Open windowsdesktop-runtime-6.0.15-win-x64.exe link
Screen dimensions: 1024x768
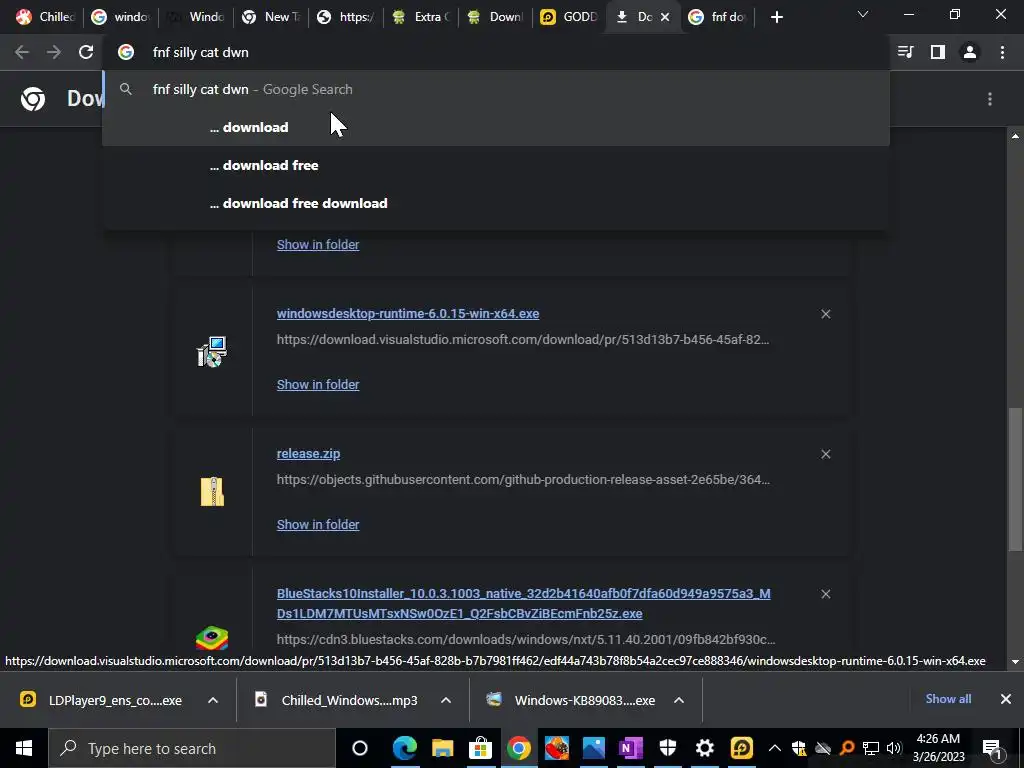408,313
